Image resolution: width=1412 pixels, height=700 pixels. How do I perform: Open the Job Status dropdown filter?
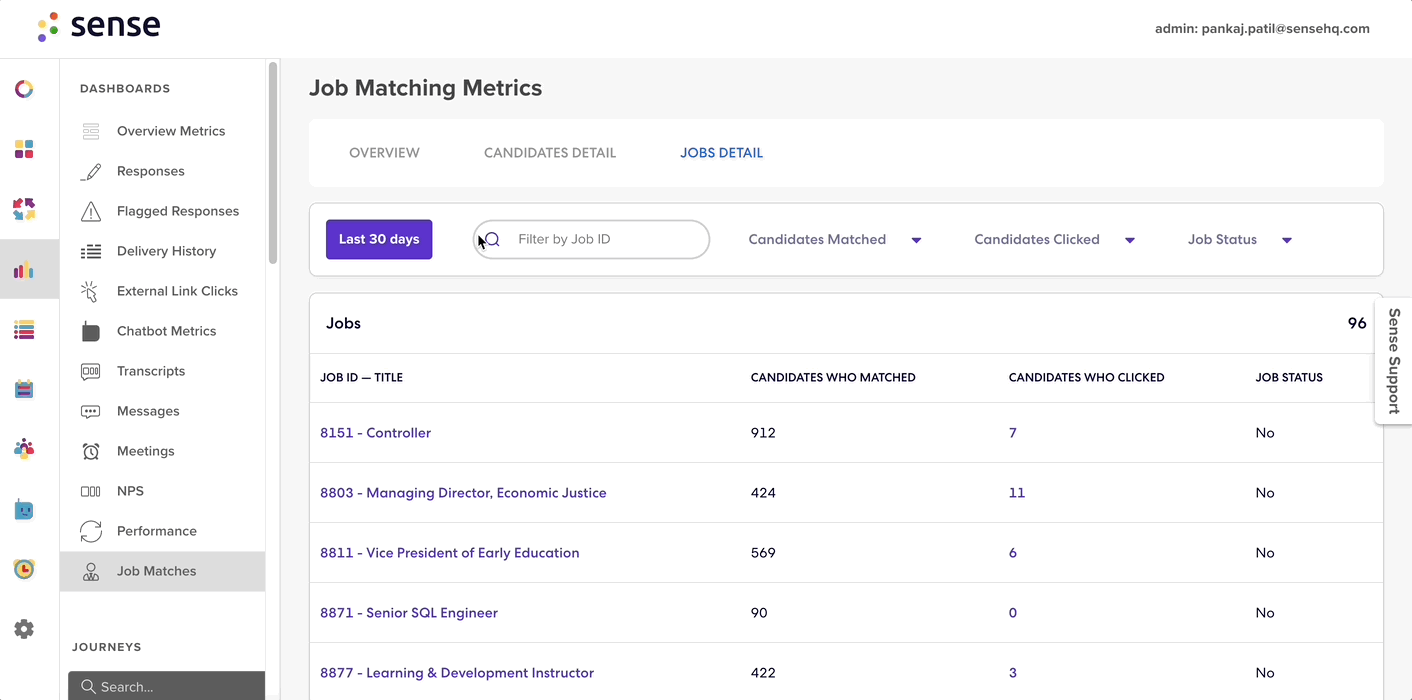[1240, 240]
